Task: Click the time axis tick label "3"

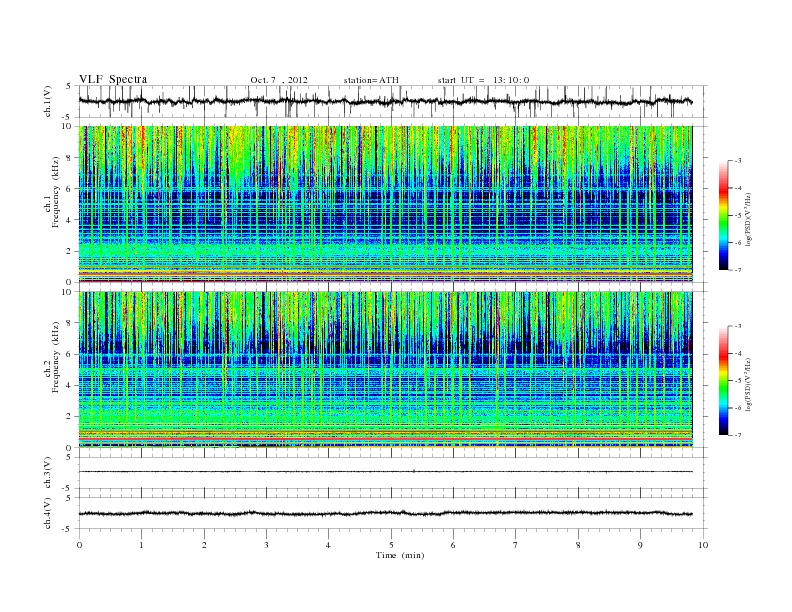Action: tap(266, 545)
